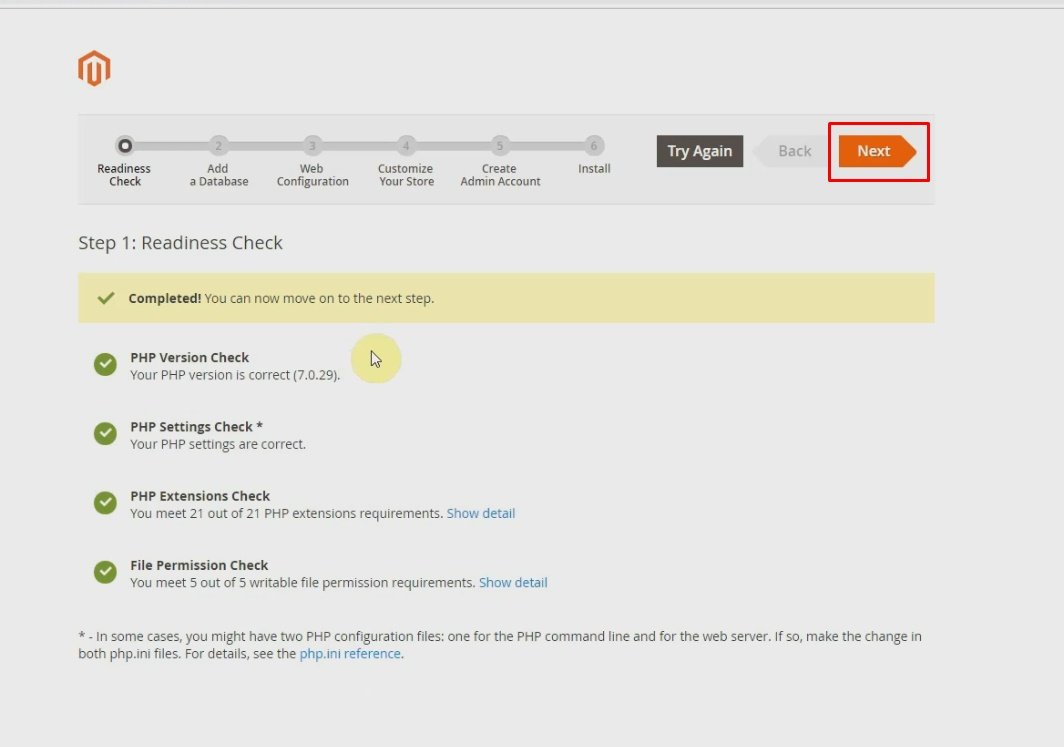The height and width of the screenshot is (747, 1064).
Task: Select step 6 Install
Action: (x=594, y=145)
